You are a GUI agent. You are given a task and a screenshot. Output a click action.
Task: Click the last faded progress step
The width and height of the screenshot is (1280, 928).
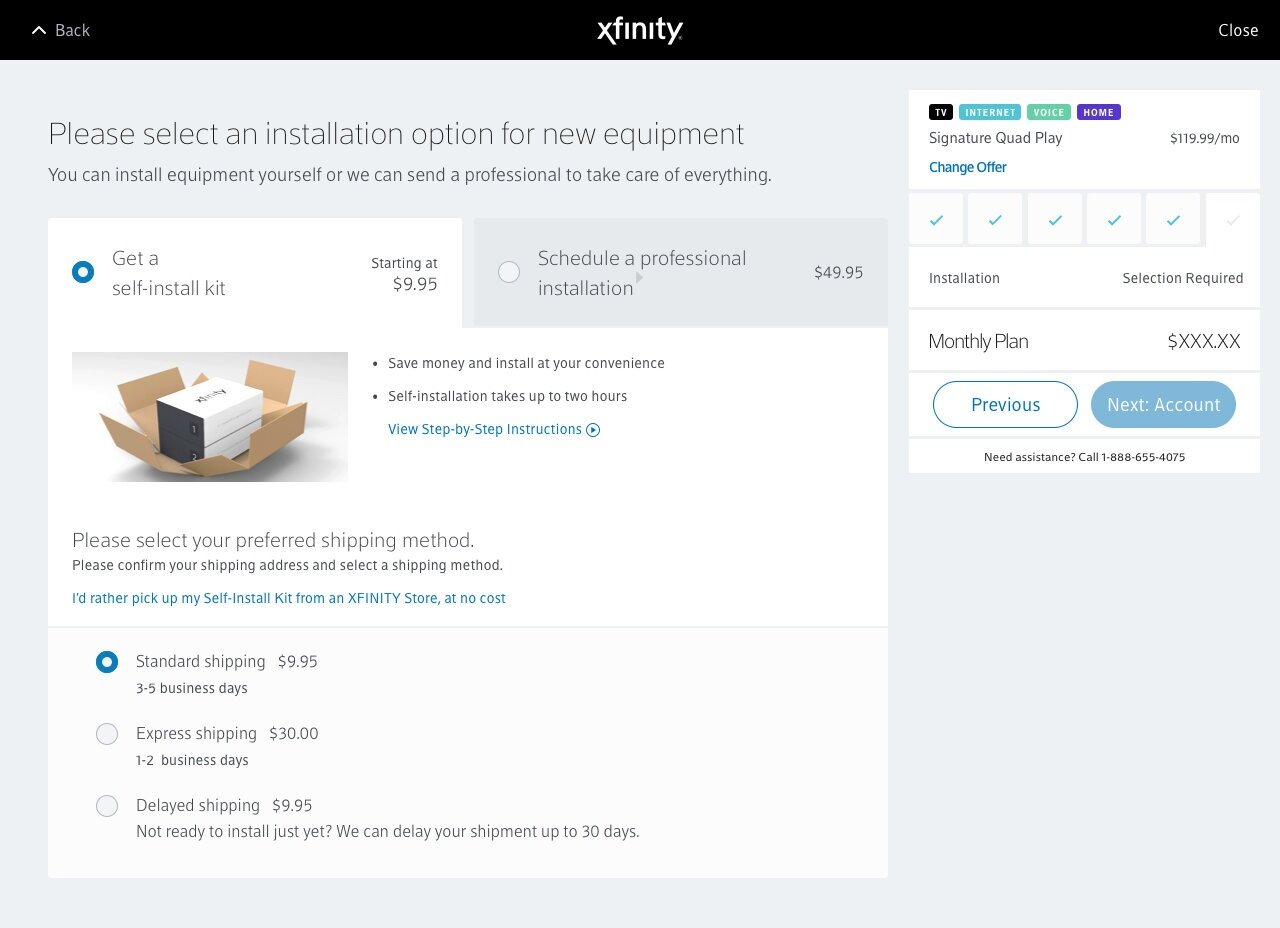tap(1233, 221)
